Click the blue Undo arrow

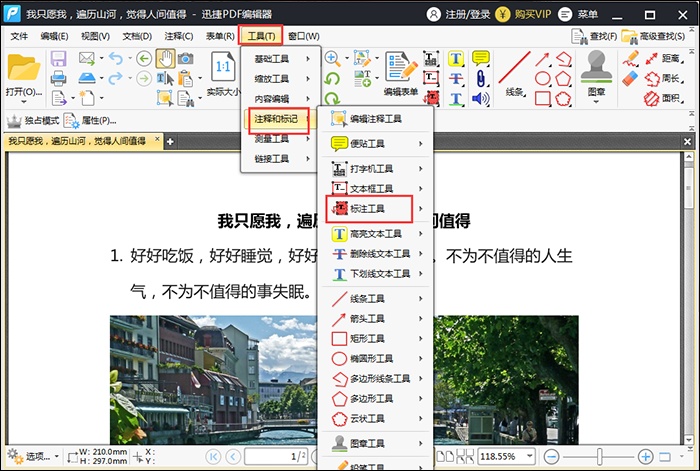[116, 58]
